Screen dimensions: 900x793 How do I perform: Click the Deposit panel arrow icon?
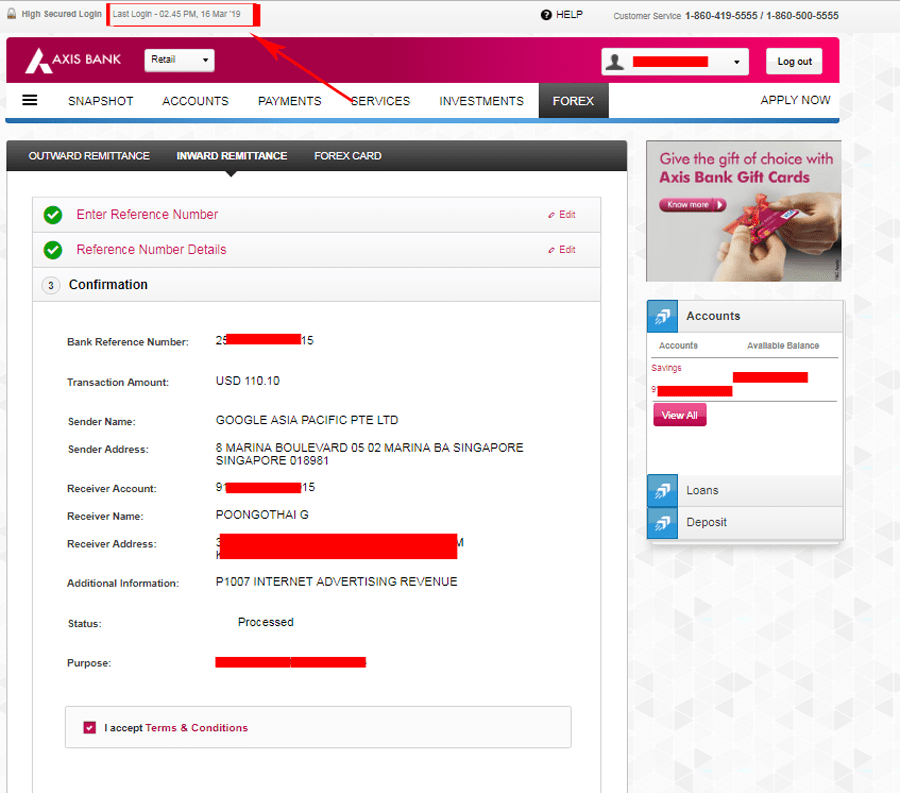(x=662, y=523)
